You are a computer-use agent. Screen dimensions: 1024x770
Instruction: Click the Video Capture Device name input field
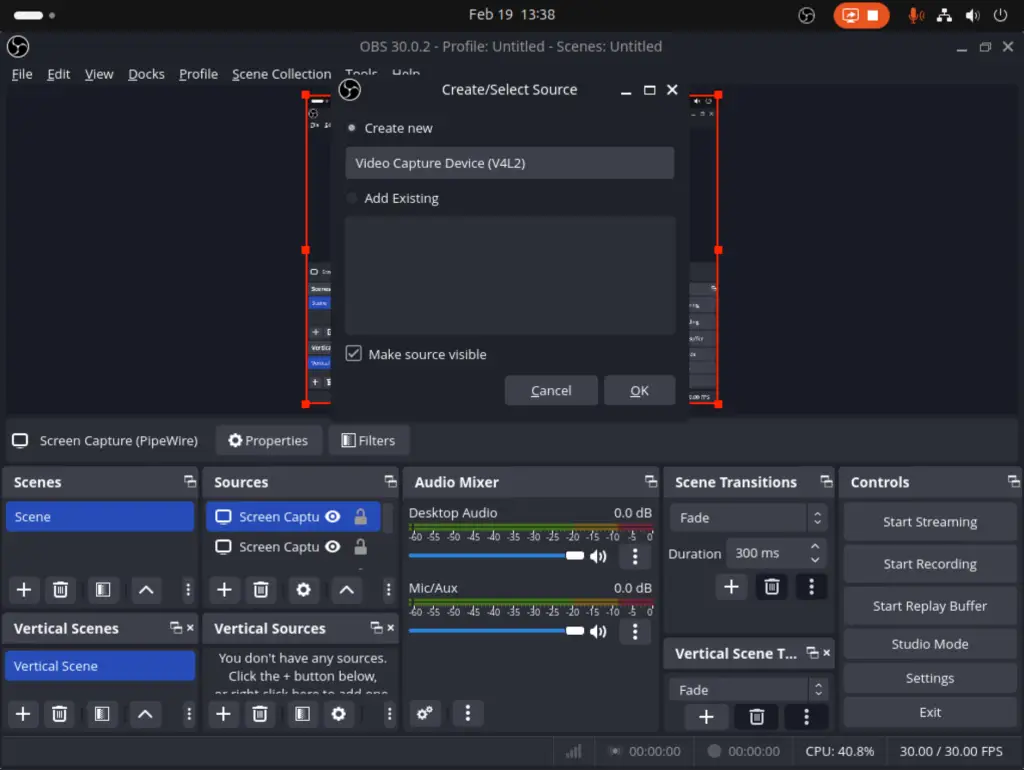coord(509,162)
